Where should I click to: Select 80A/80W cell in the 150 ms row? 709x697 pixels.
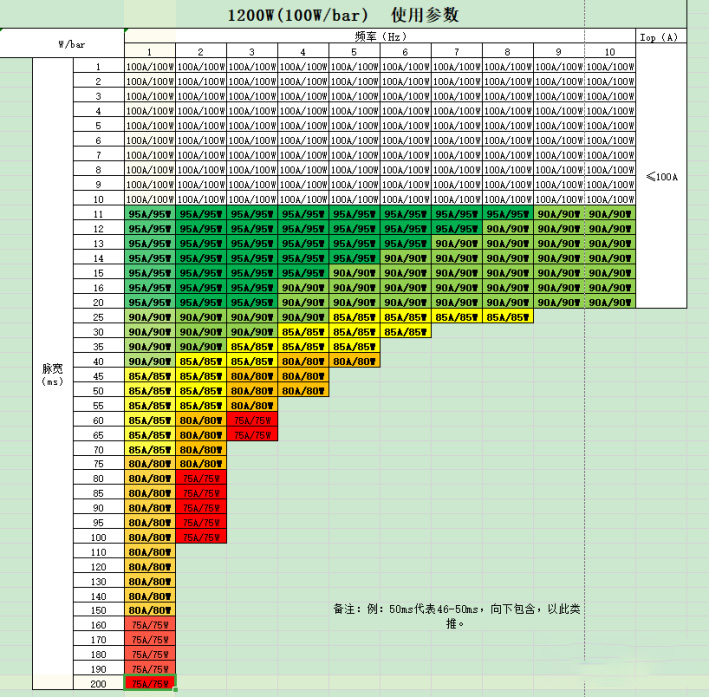pos(150,610)
